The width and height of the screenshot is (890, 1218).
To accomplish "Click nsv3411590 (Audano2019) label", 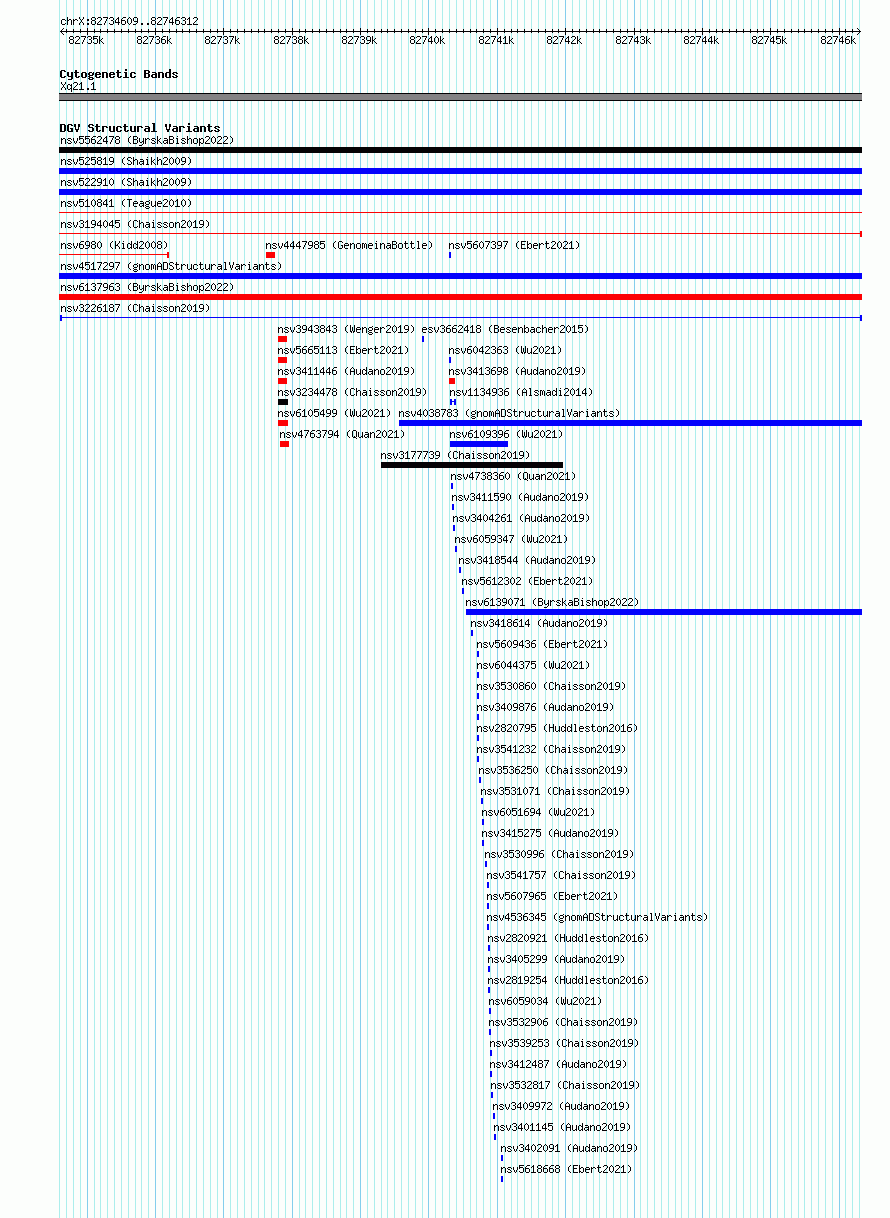I will (520, 497).
